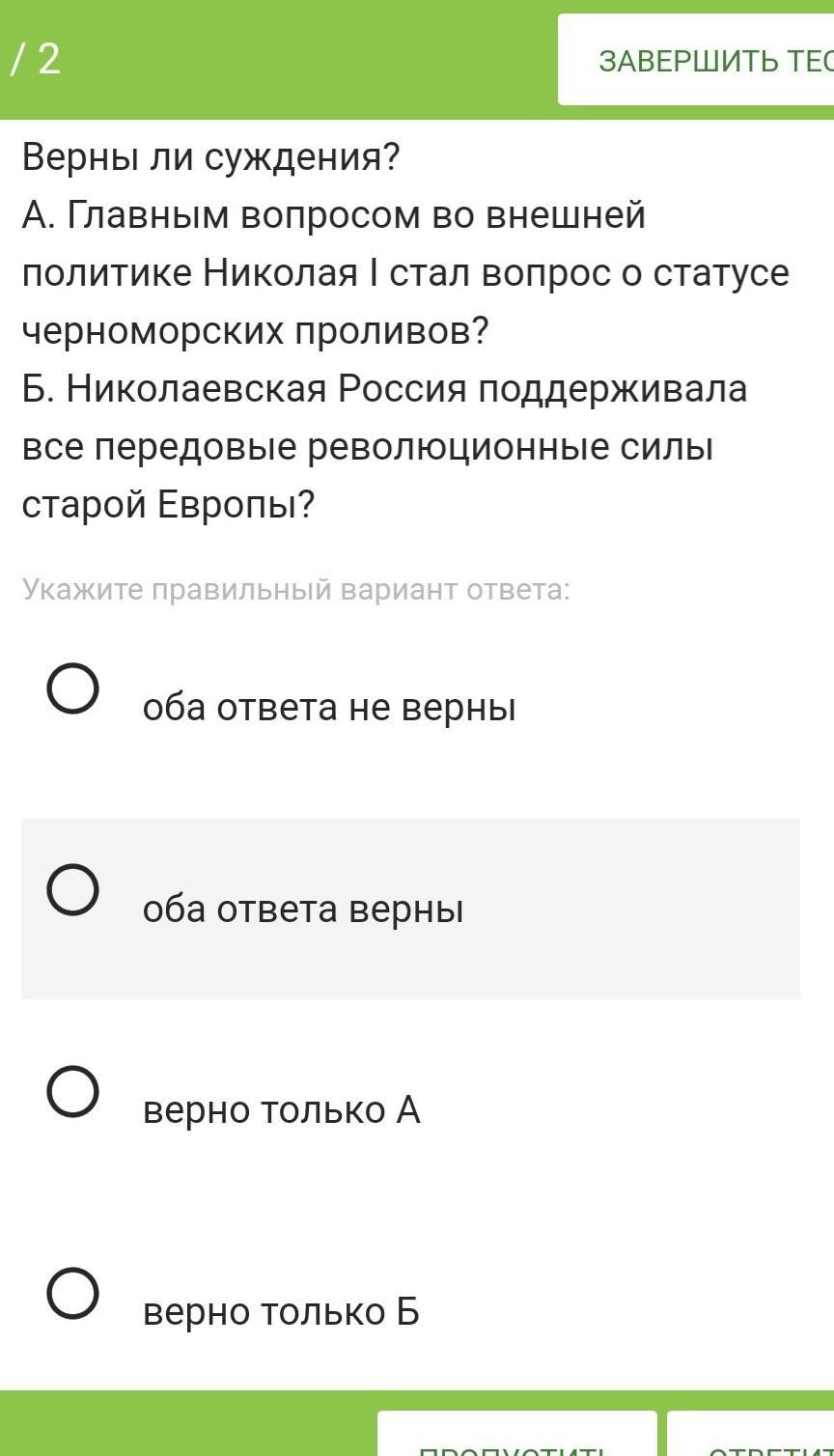Select the «оба ответа не верны» radio button
The height and width of the screenshot is (1456, 834).
tap(72, 688)
